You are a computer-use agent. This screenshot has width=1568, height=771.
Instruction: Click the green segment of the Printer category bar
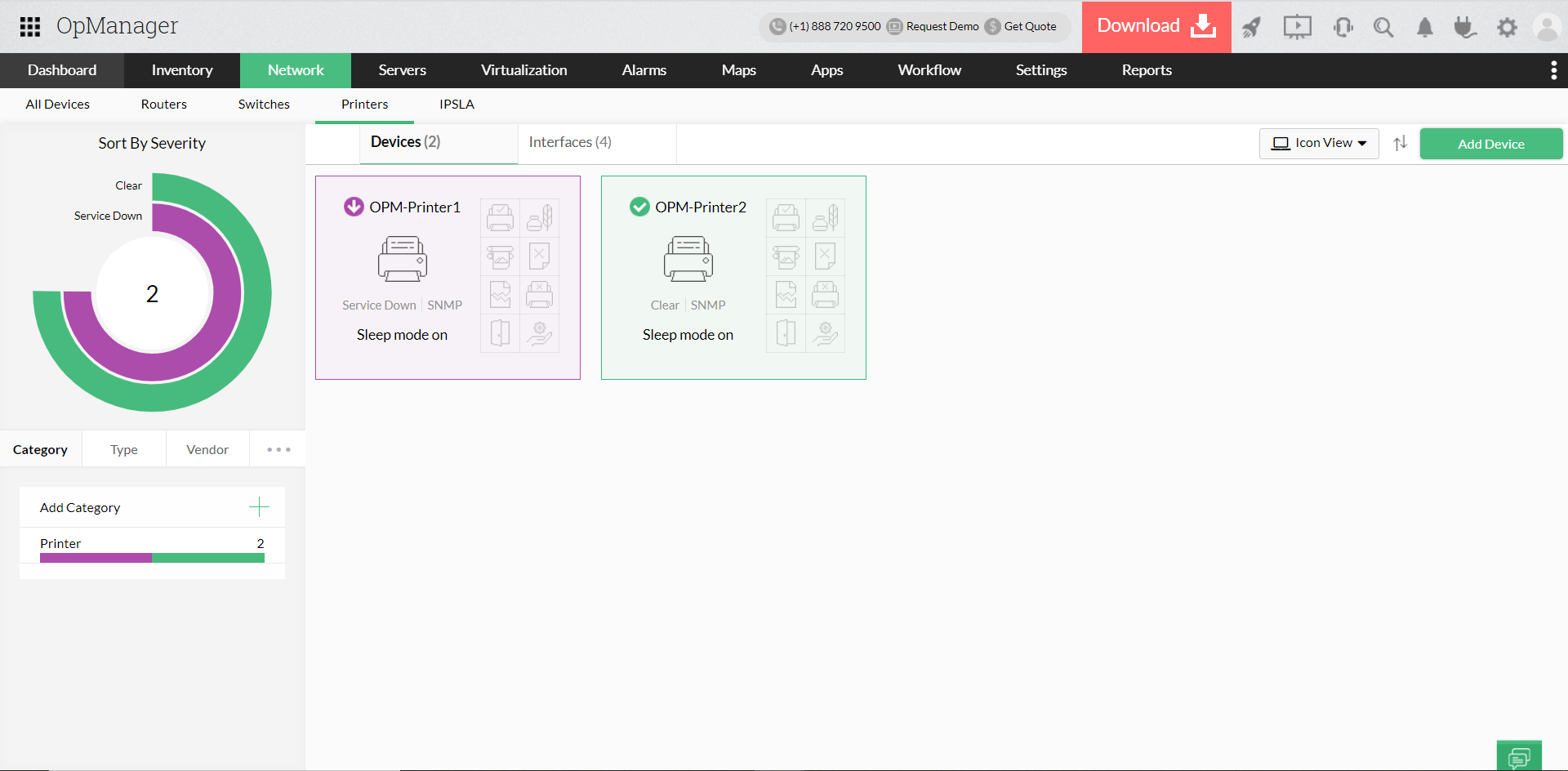[x=208, y=558]
